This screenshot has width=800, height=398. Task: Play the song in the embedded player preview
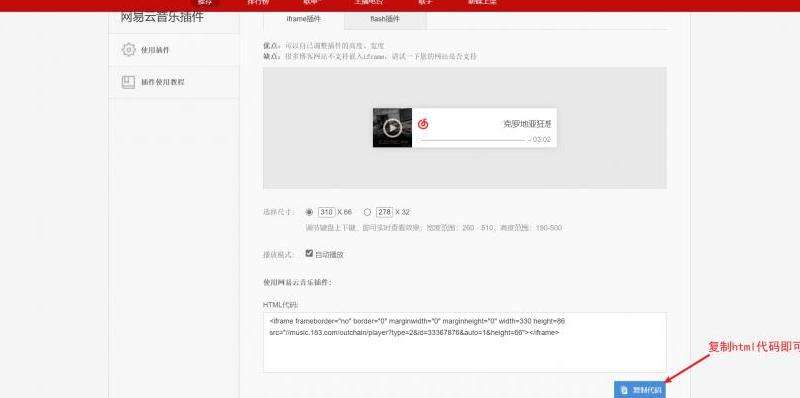(x=392, y=128)
